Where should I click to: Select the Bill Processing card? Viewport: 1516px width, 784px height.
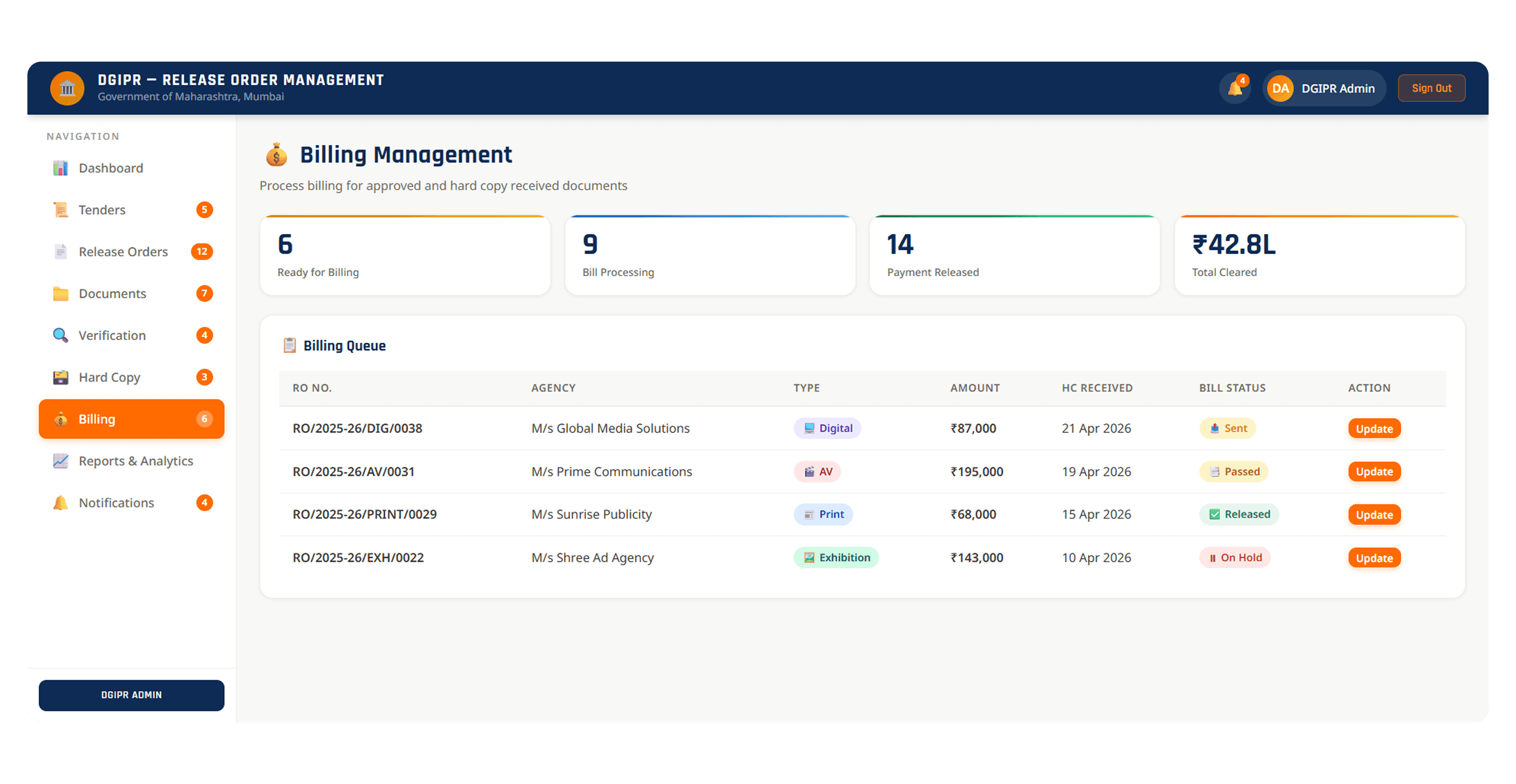point(709,255)
